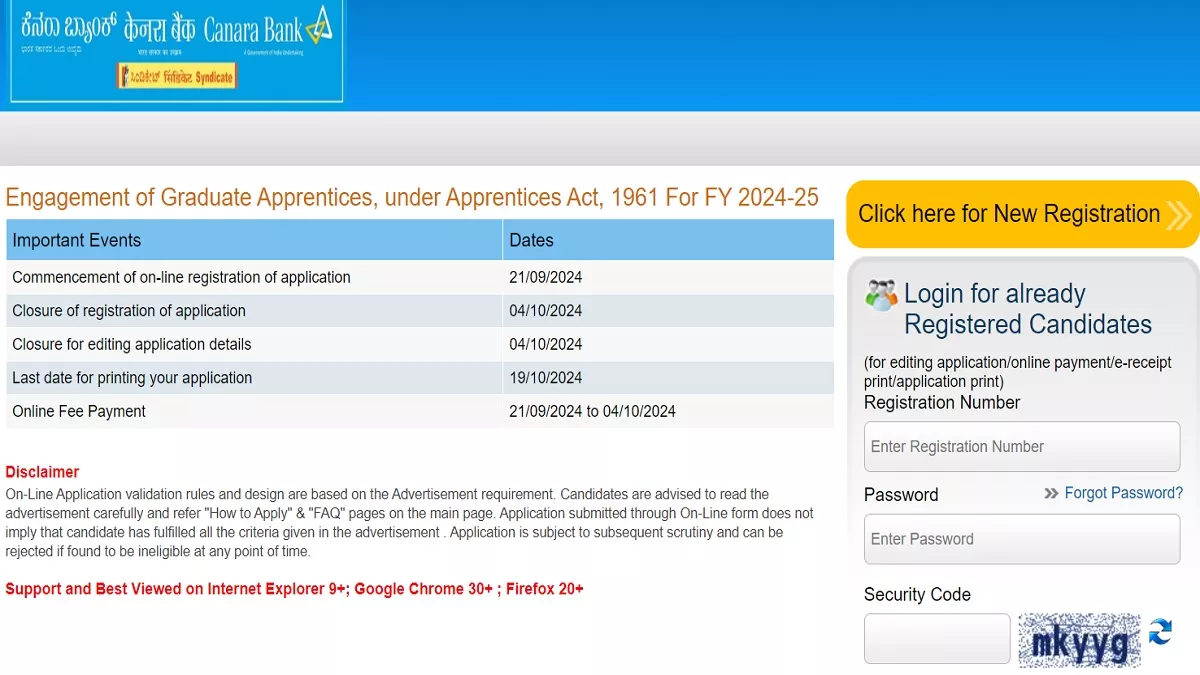Click the double arrow beside Forgot Password

(1051, 493)
